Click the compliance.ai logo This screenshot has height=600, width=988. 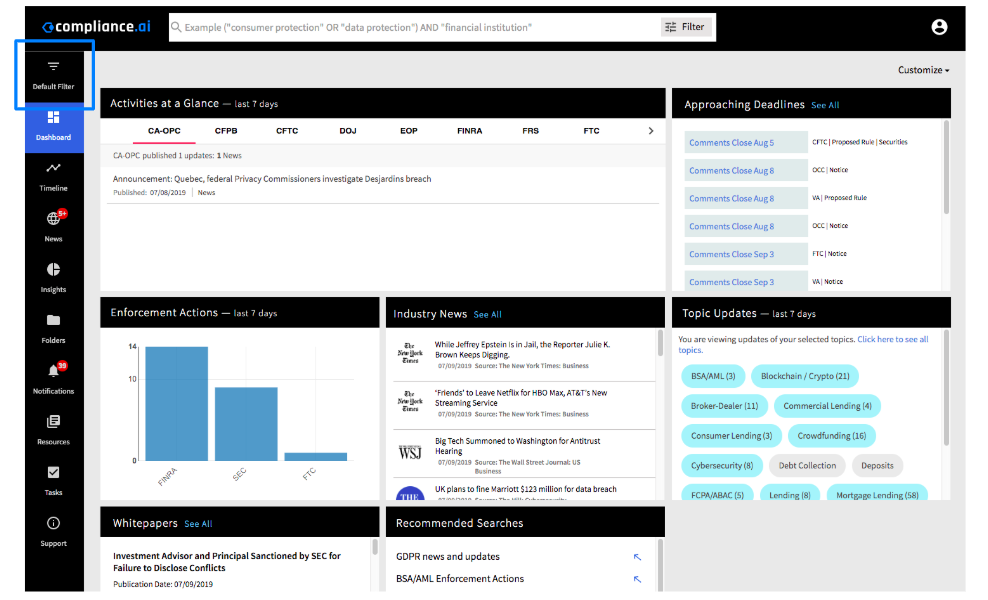click(96, 26)
